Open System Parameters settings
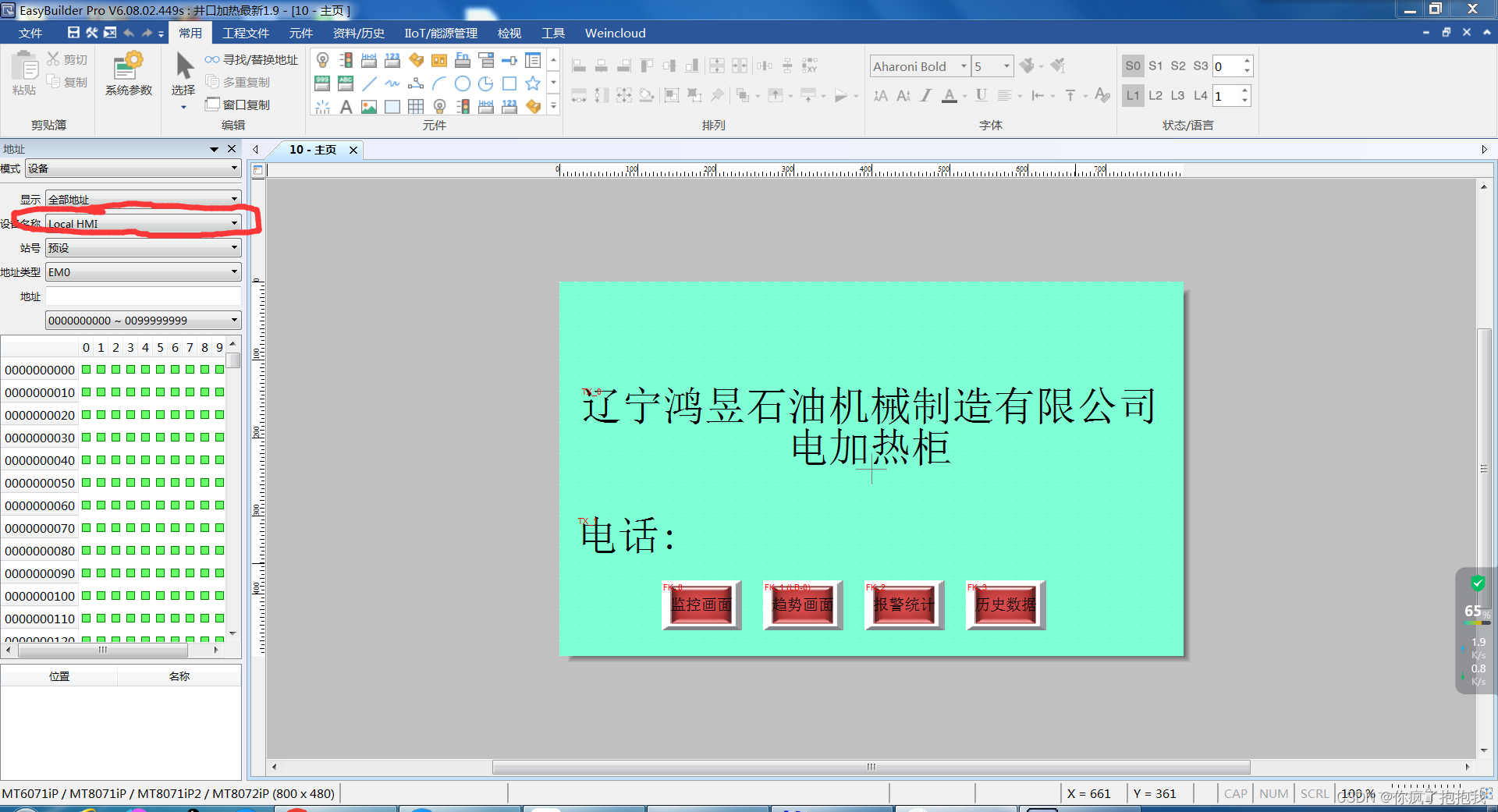 pos(129,74)
